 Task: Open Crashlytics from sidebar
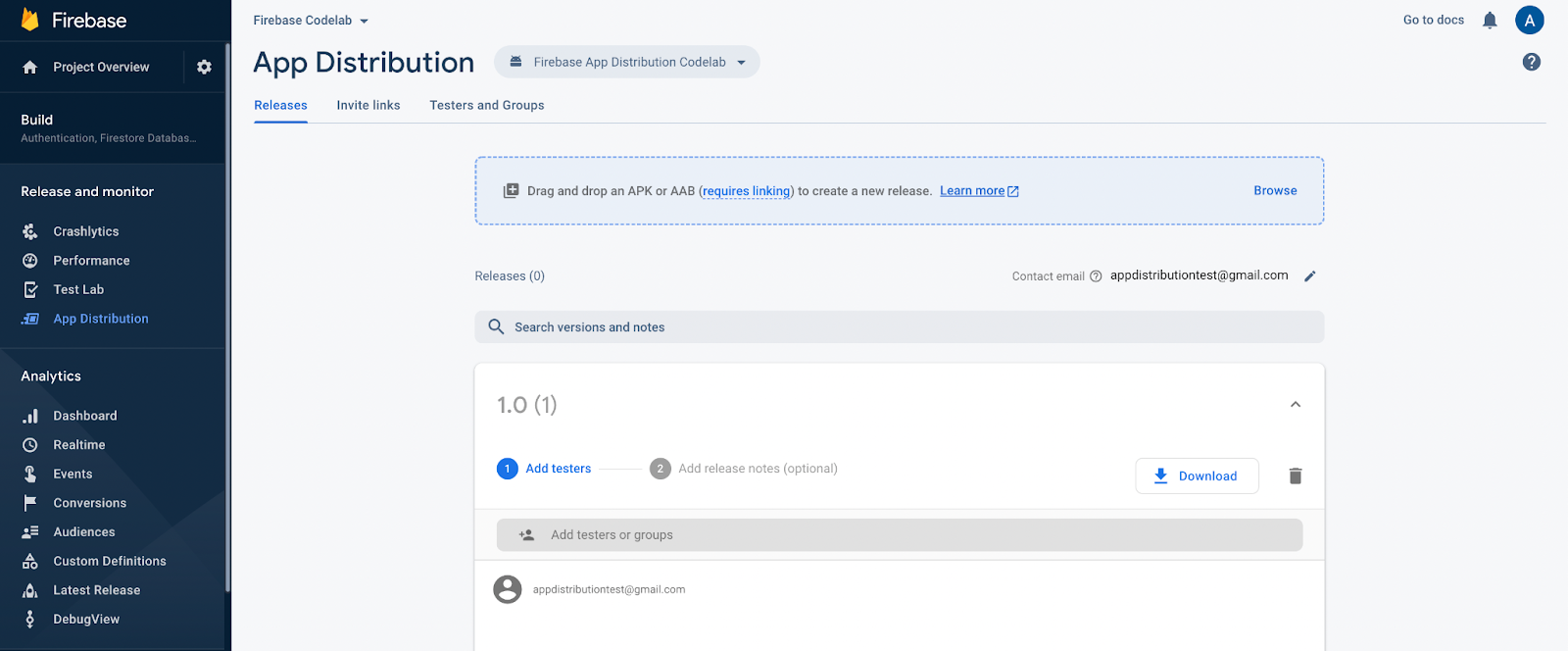[x=86, y=231]
